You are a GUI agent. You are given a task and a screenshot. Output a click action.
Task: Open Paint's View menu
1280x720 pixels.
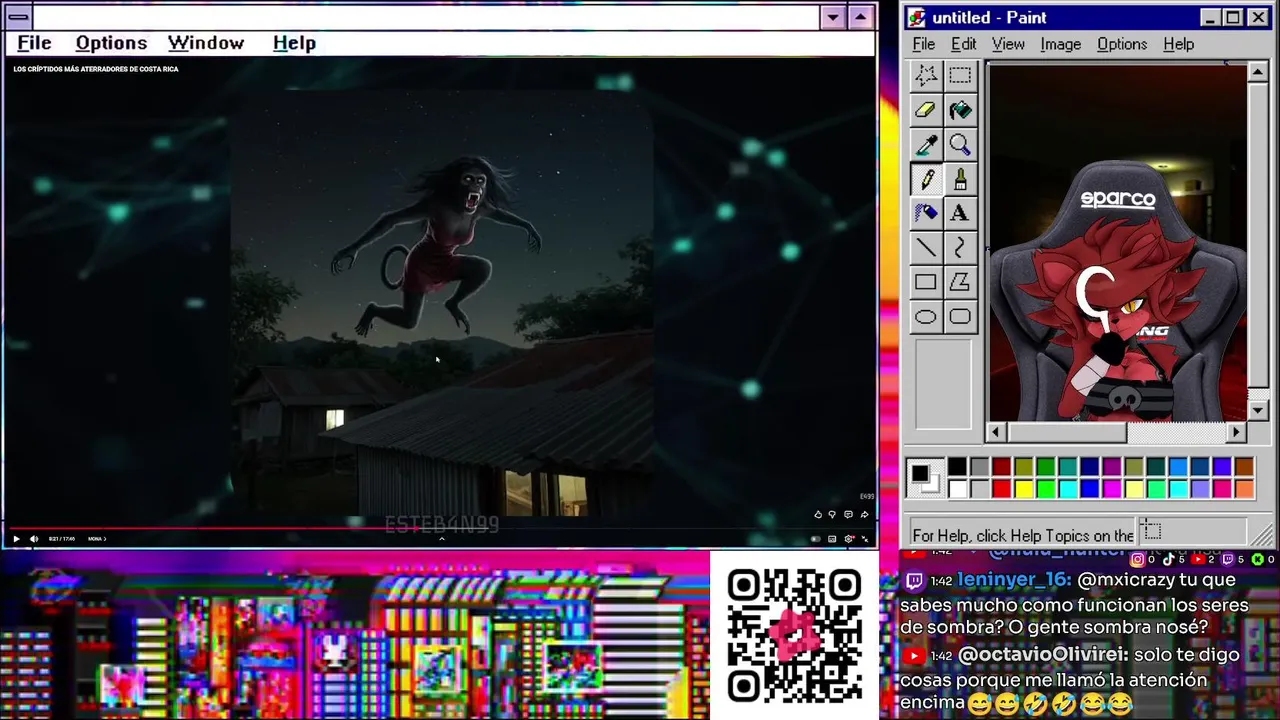1008,44
